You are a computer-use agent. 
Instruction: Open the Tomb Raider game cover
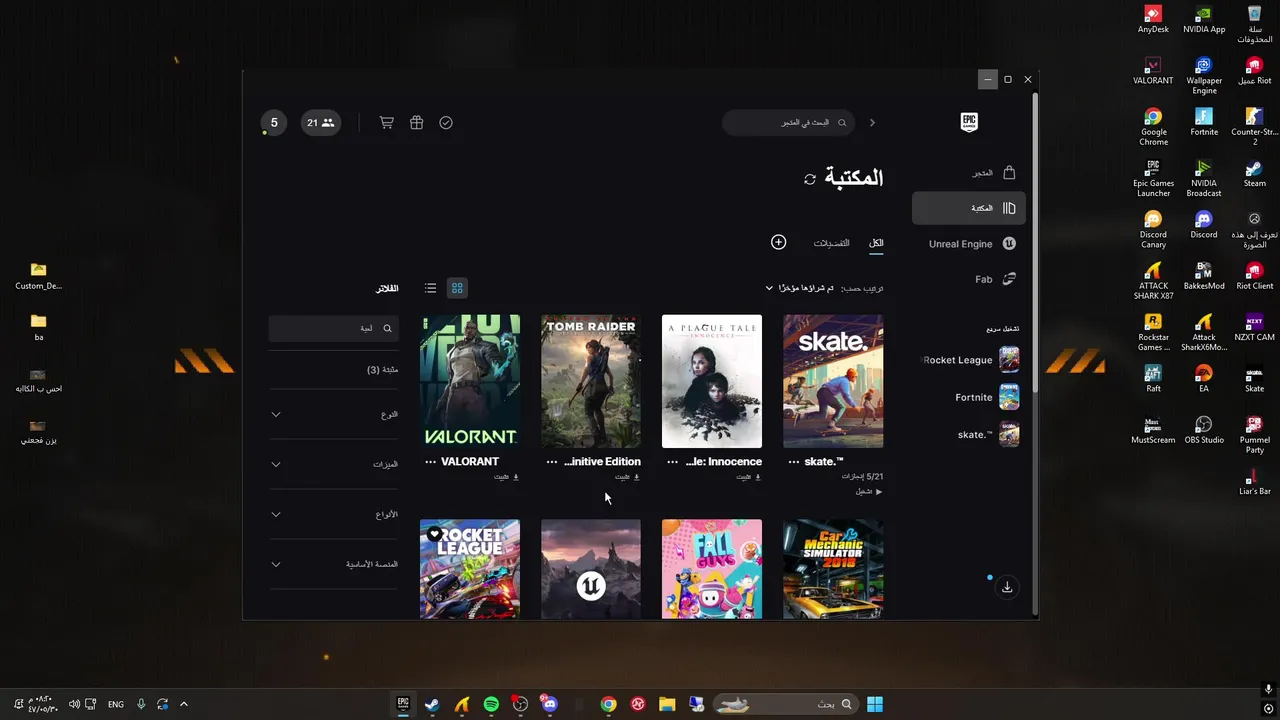click(x=591, y=381)
